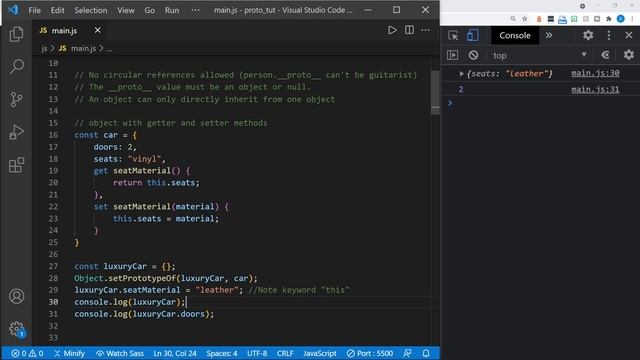The height and width of the screenshot is (360, 640).
Task: Show more DevTools tabs with the double chevron
Action: pos(549,36)
